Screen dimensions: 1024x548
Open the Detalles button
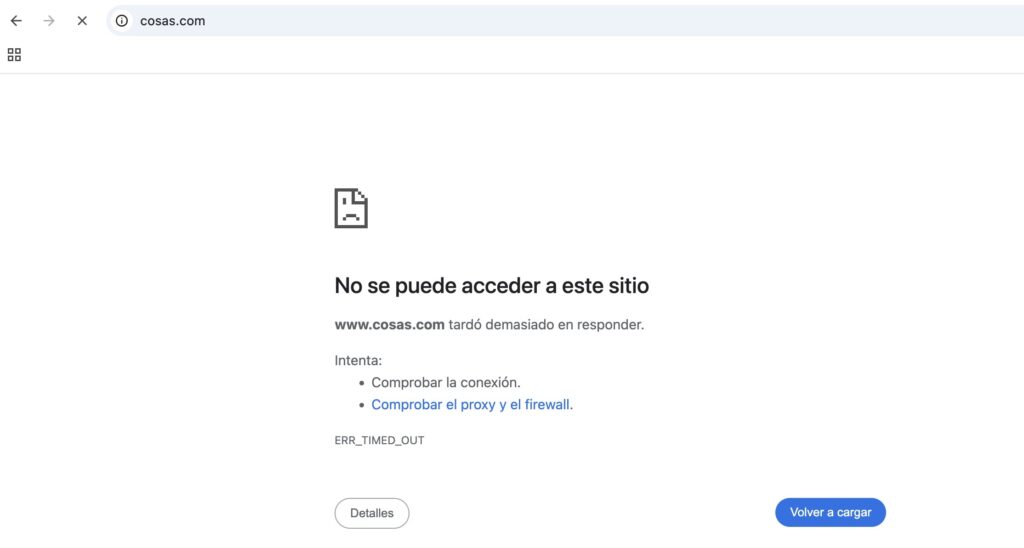(x=372, y=513)
